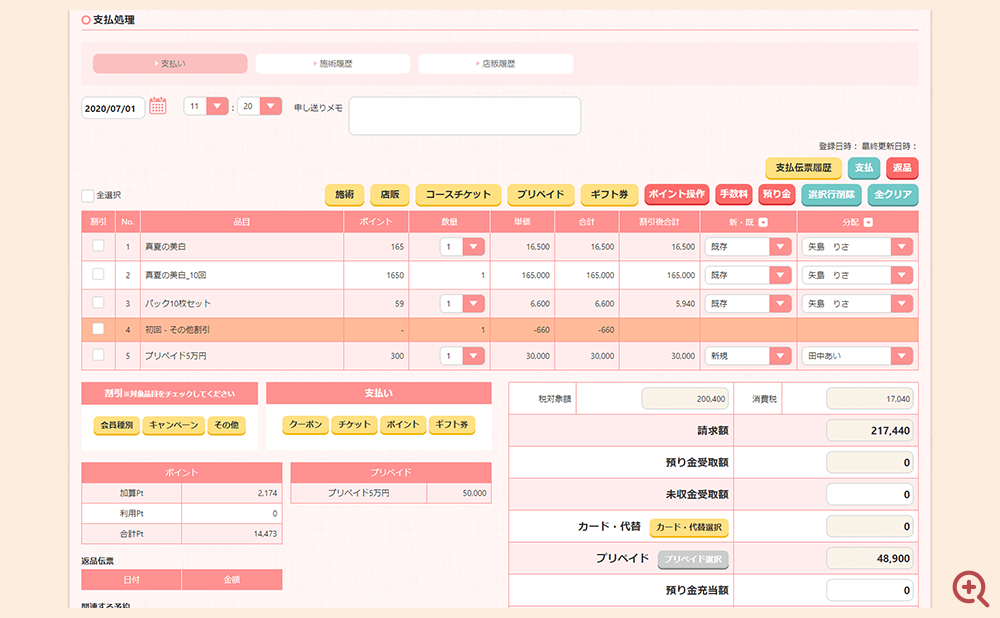Open quantity dropdown for パック10枚セット
This screenshot has height=618, width=1000.
coord(473,304)
